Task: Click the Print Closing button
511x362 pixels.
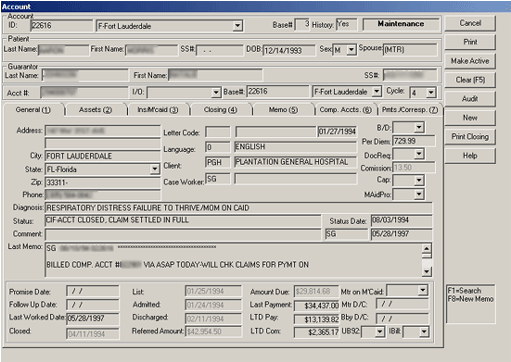Action: click(470, 137)
